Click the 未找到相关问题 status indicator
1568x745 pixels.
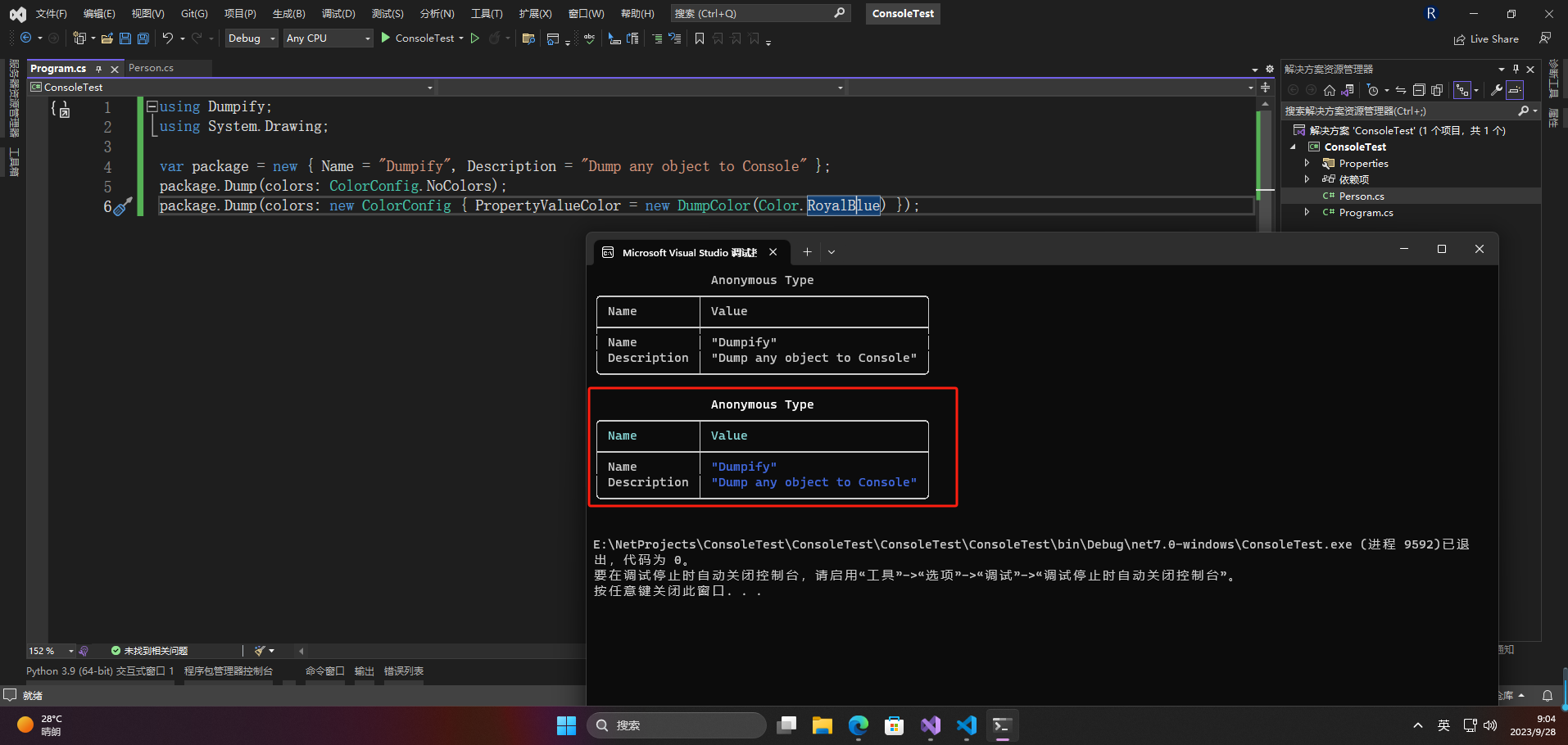point(149,651)
